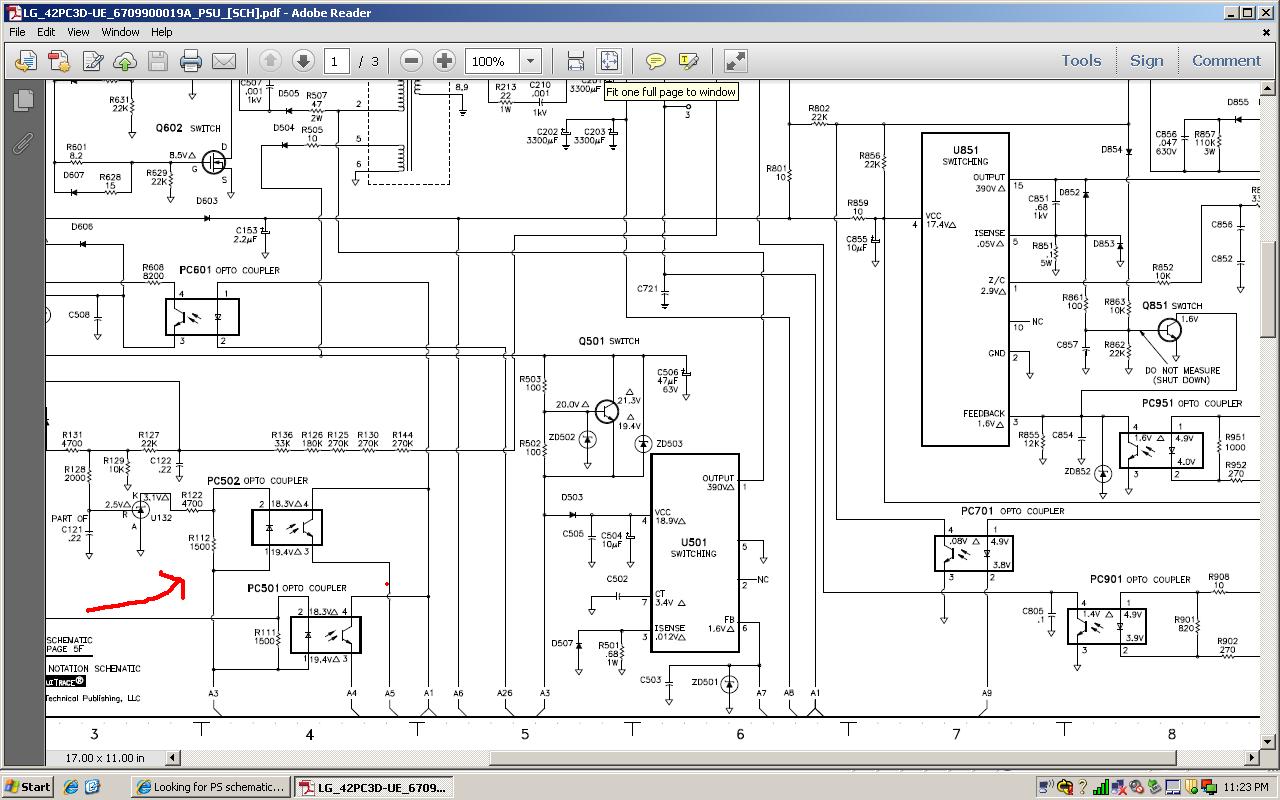Open the zoom level dropdown
Screen dimensions: 1280x800
(x=531, y=61)
